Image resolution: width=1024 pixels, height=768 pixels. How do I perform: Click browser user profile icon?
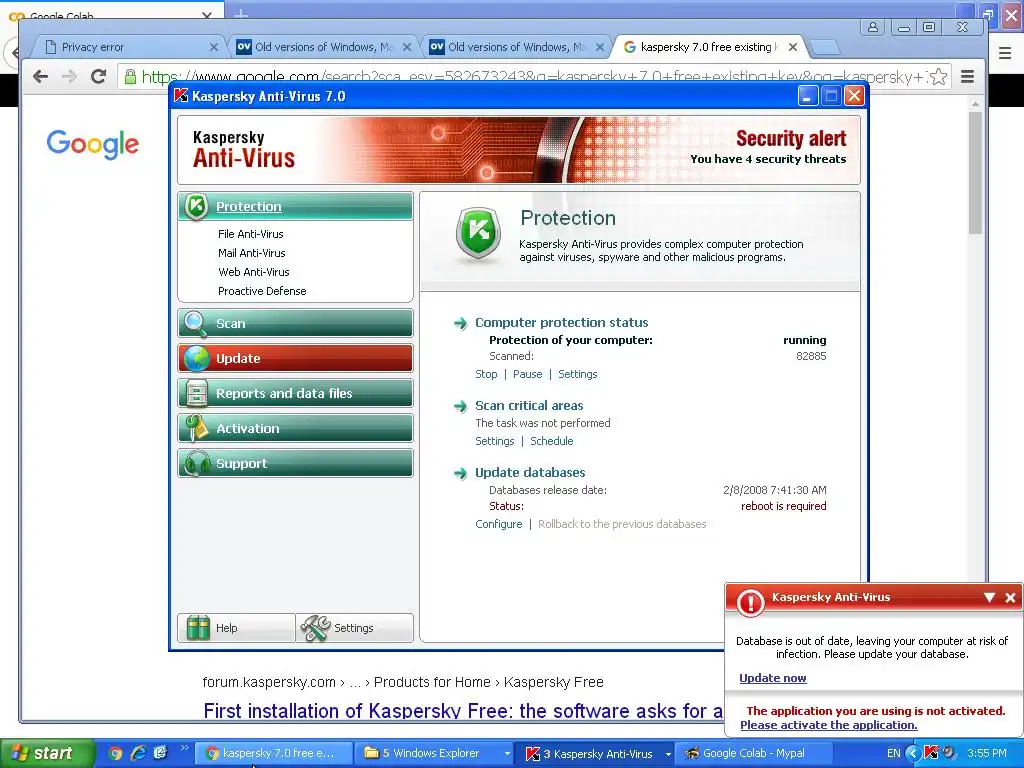click(872, 27)
